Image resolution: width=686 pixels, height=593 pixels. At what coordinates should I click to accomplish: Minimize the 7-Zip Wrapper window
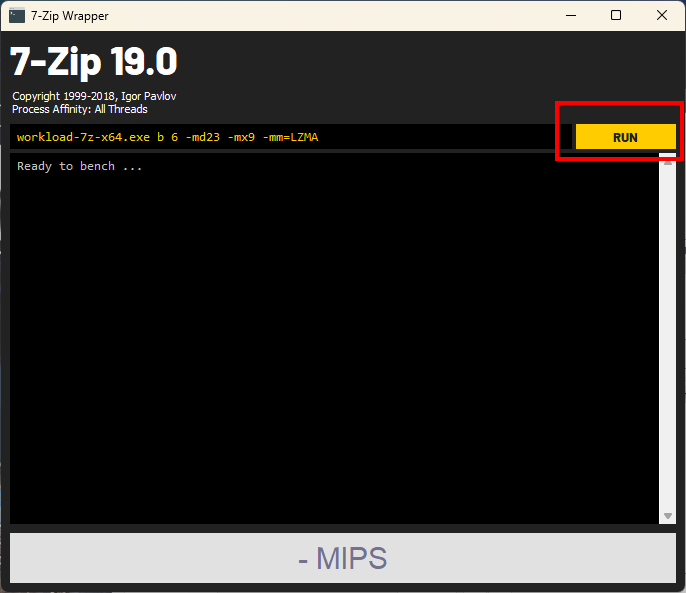point(570,15)
